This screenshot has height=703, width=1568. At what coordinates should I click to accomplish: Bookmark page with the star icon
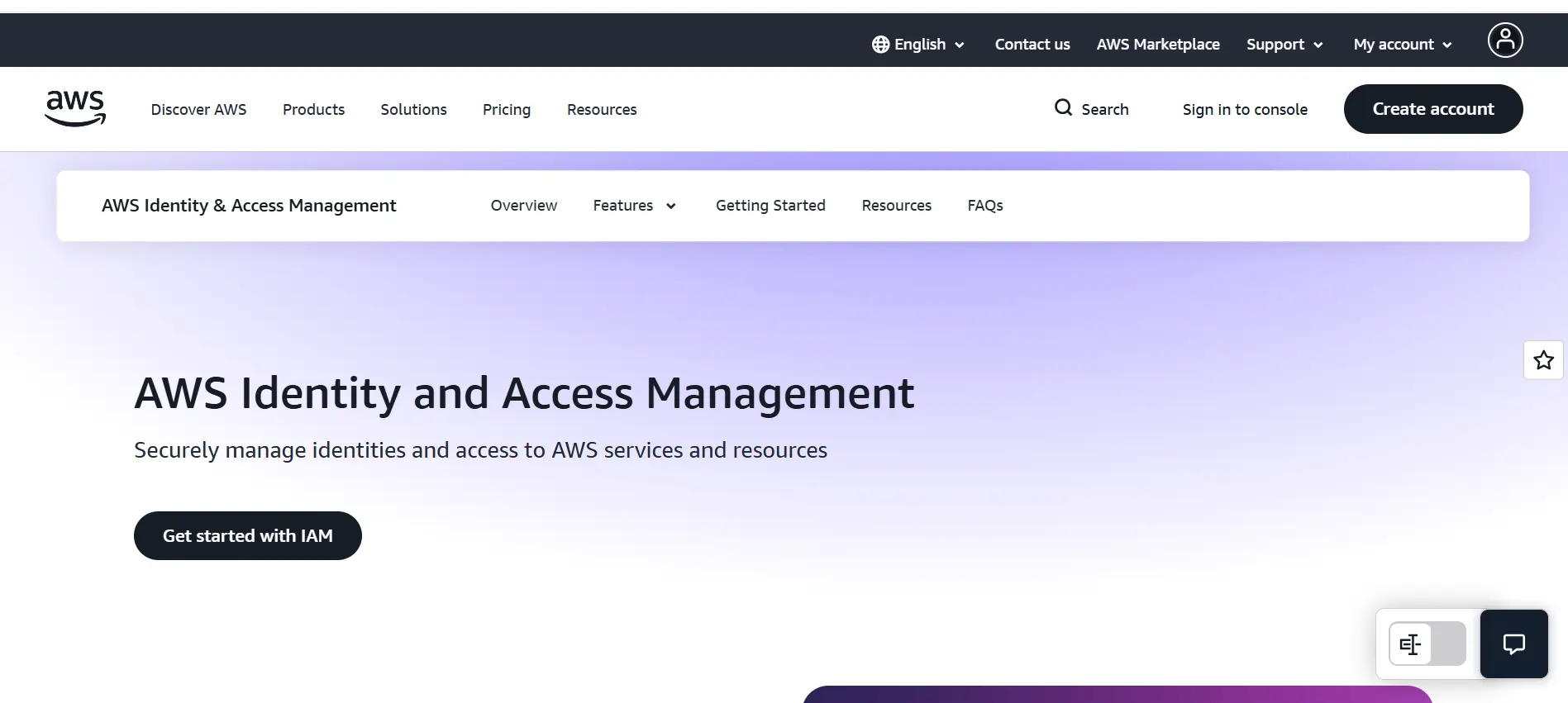click(x=1543, y=360)
